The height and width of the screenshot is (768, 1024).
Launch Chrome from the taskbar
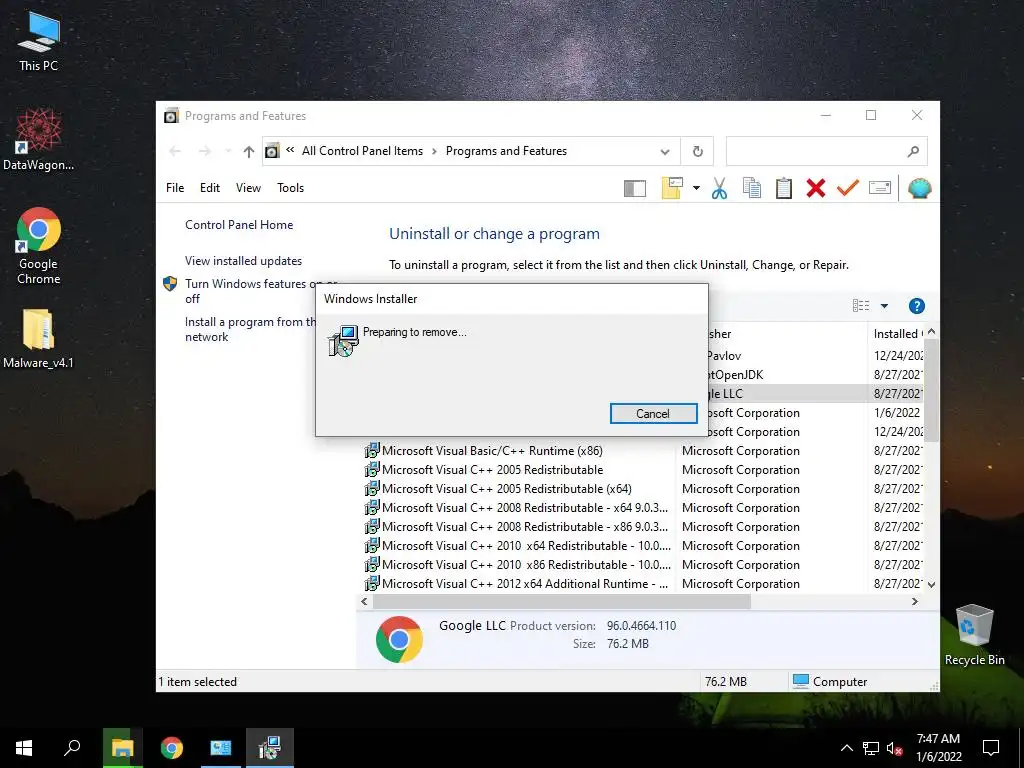tap(172, 748)
